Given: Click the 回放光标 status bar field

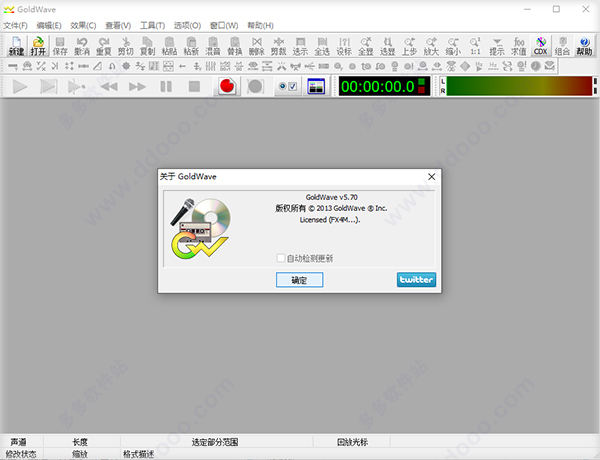Looking at the screenshot, I should 352,442.
